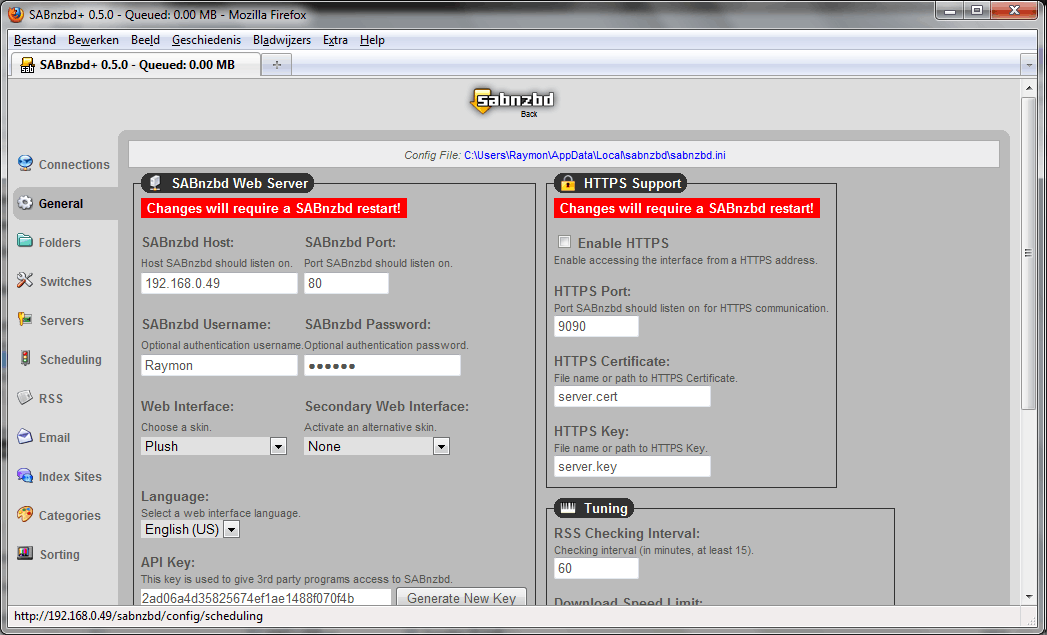Screen dimensions: 1047x635
Task: Click the Index Sites icon
Action: (x=25, y=475)
